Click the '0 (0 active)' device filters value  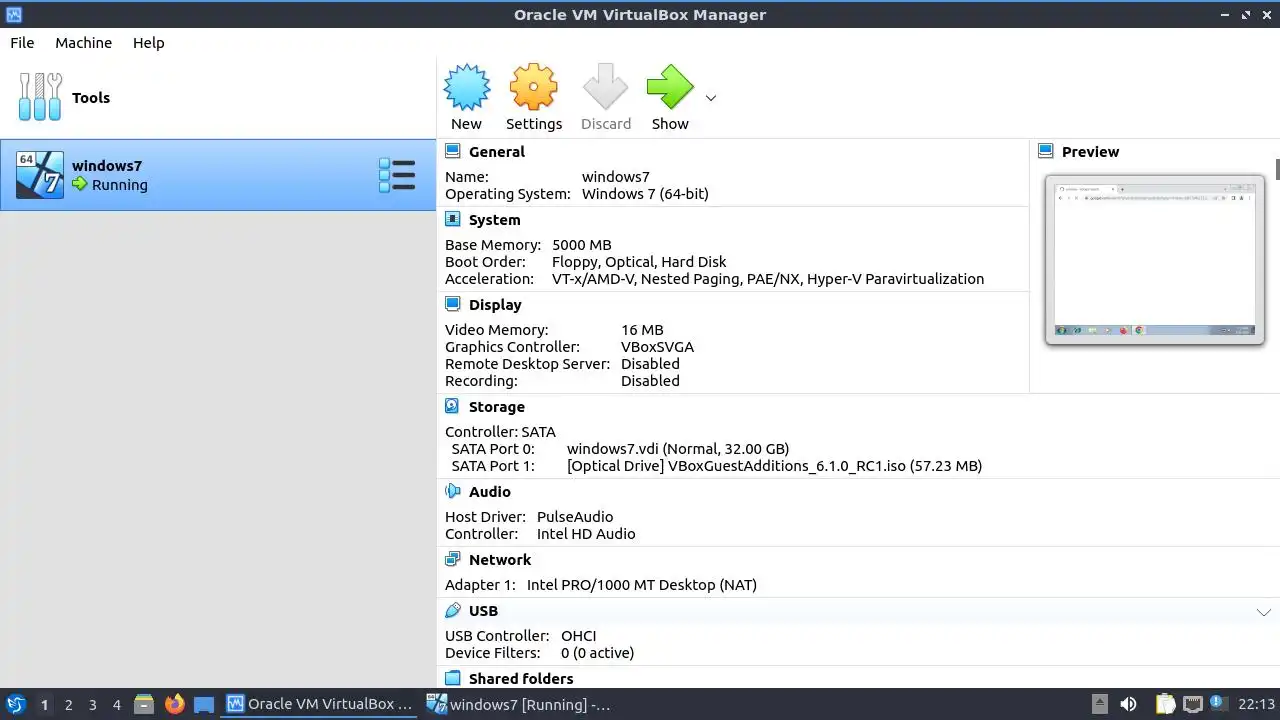point(597,653)
